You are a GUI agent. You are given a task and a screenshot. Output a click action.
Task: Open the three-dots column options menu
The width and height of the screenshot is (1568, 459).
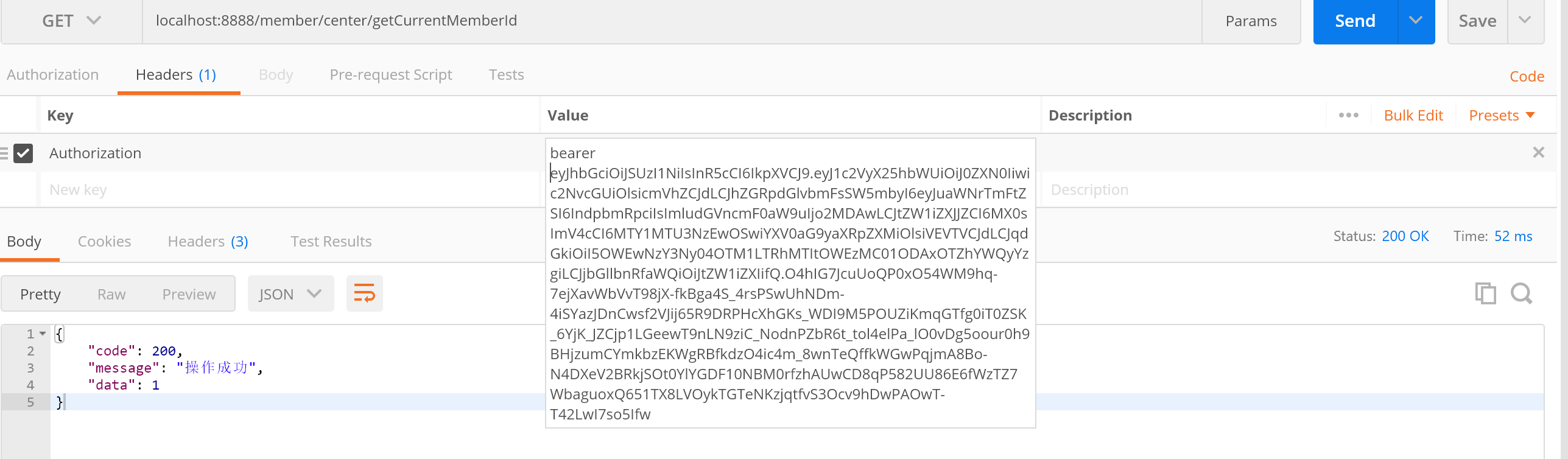(1348, 115)
